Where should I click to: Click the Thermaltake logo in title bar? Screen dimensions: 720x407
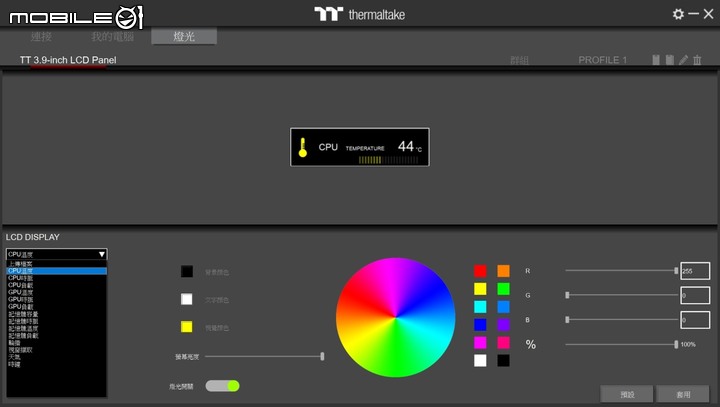tap(360, 14)
